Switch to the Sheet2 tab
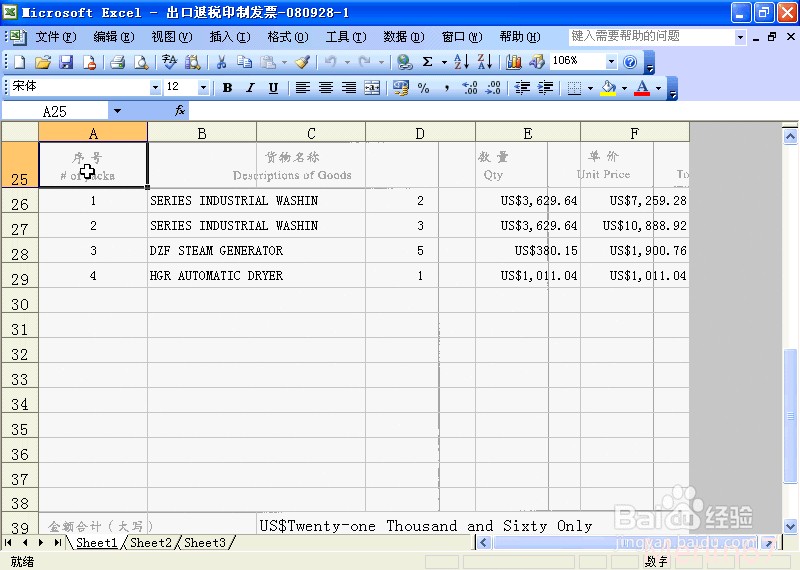 (151, 542)
